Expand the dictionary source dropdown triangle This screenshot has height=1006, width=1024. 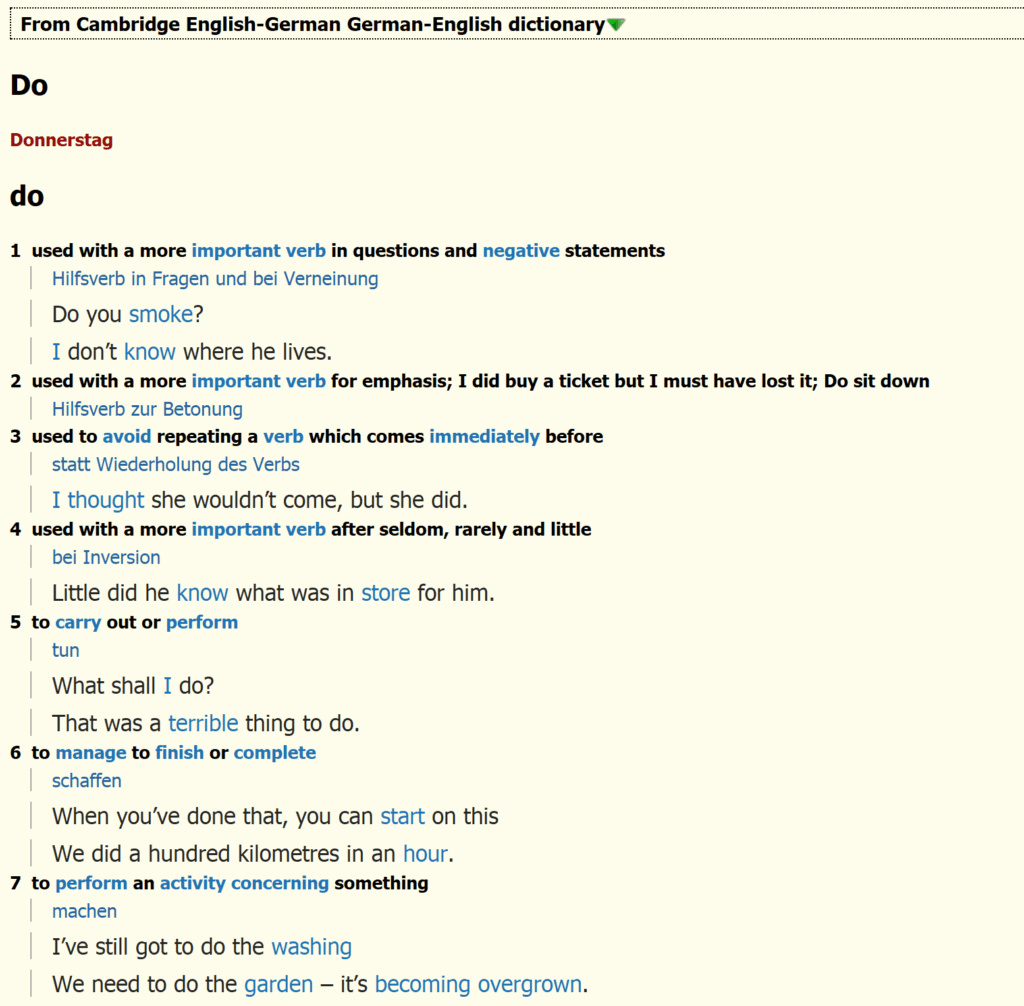tap(615, 23)
